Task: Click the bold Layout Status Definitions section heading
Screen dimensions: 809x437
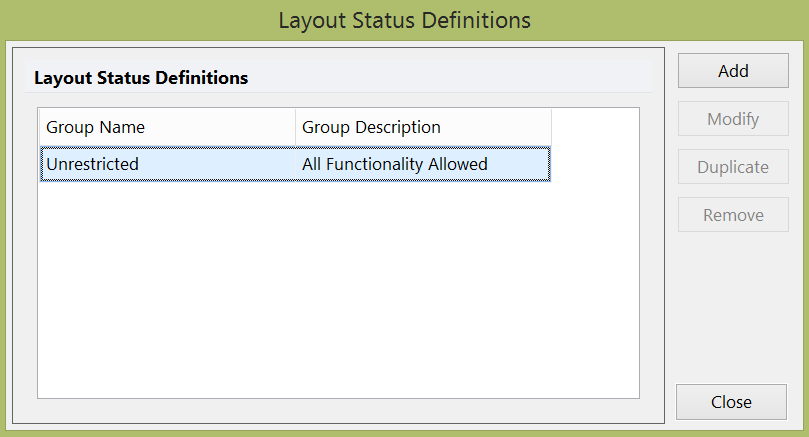Action: 141,77
